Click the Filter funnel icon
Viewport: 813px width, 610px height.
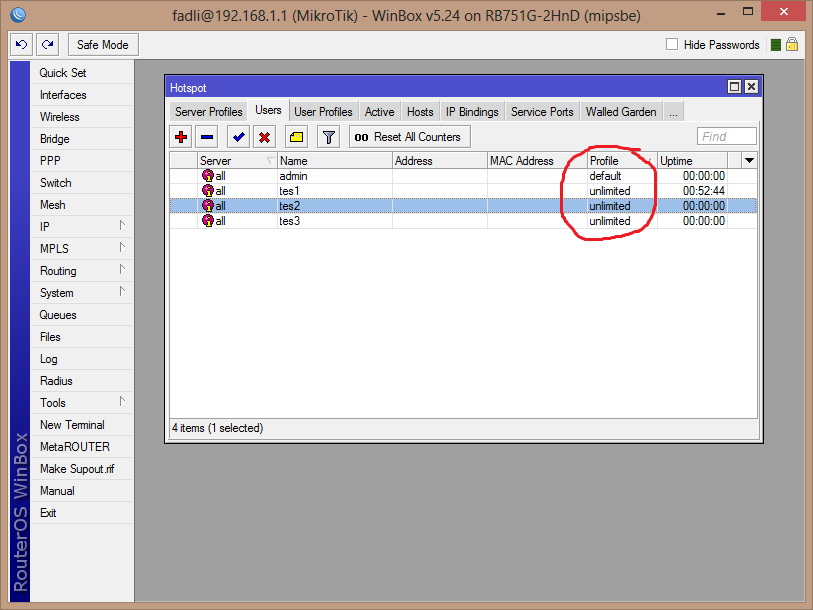coord(328,136)
